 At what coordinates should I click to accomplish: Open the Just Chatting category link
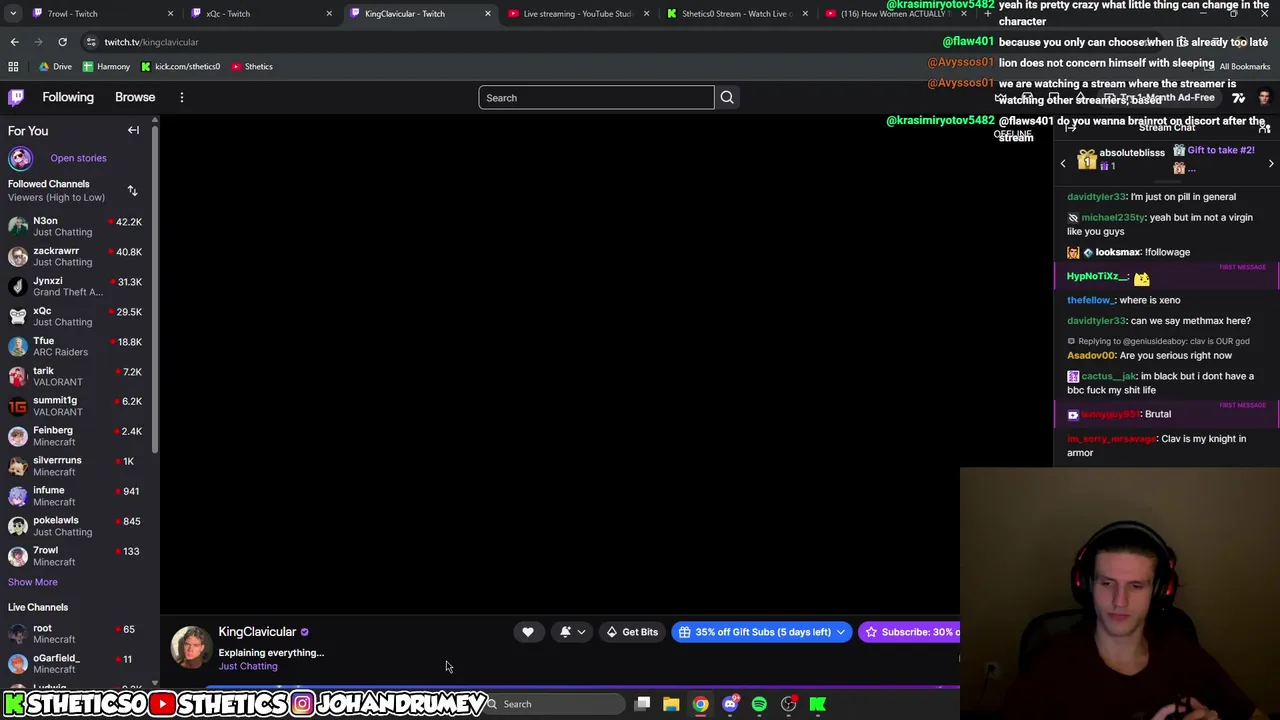click(x=248, y=666)
